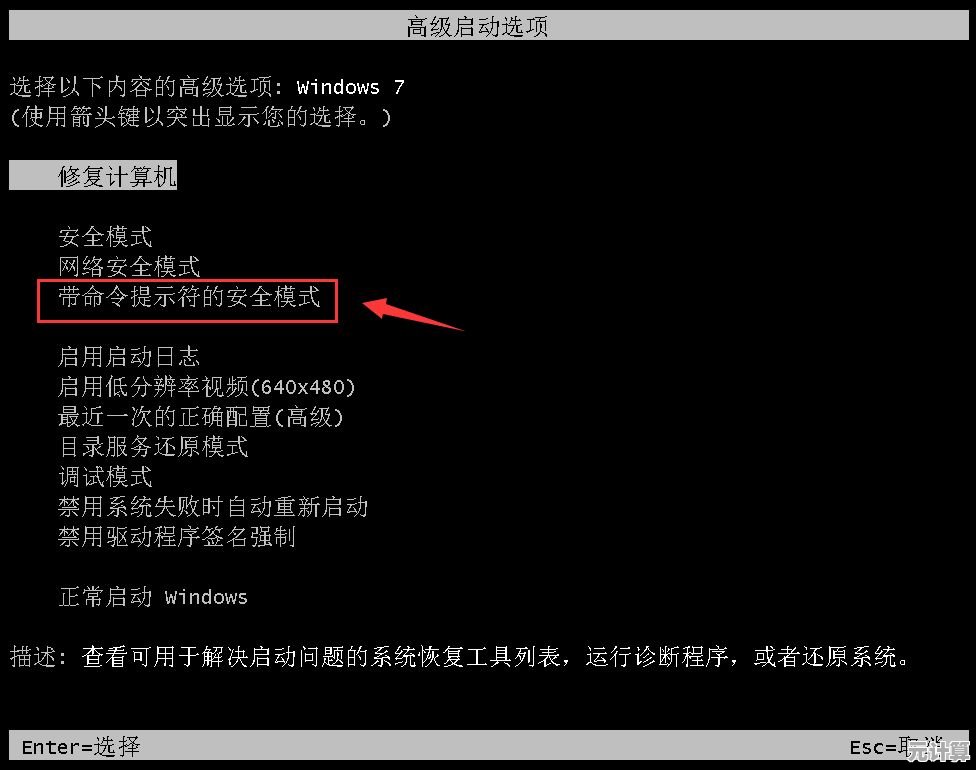Click the 描述 description text line
The width and height of the screenshot is (976, 770).
coord(459,657)
